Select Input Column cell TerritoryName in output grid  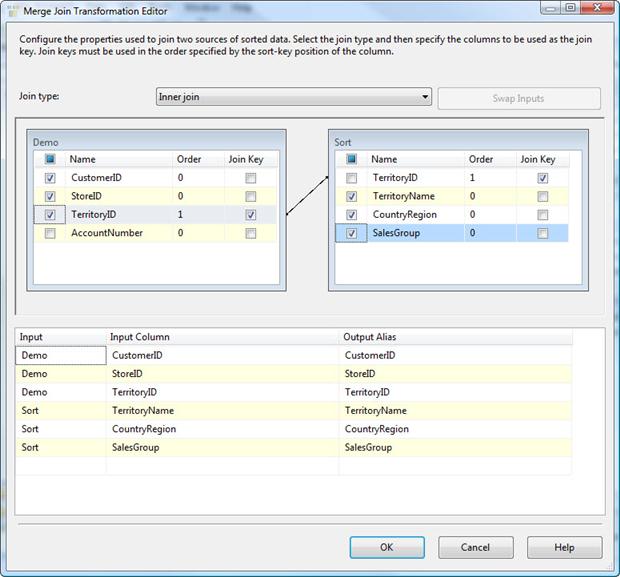(223, 411)
